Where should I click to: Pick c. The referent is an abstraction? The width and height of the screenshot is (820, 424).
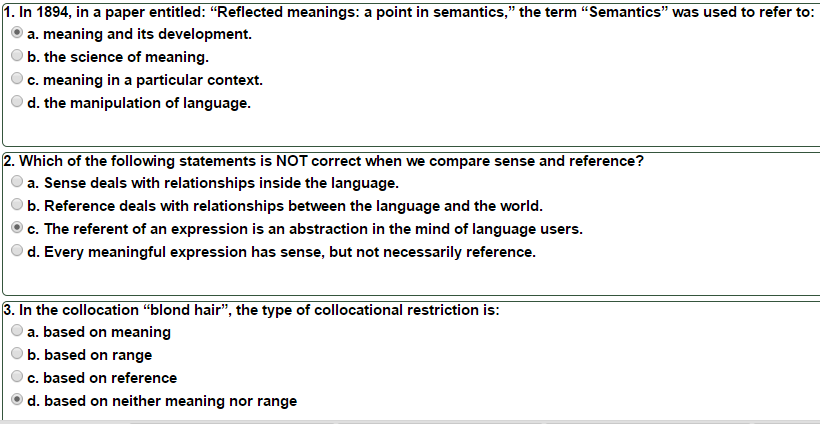pyautogui.click(x=17, y=228)
